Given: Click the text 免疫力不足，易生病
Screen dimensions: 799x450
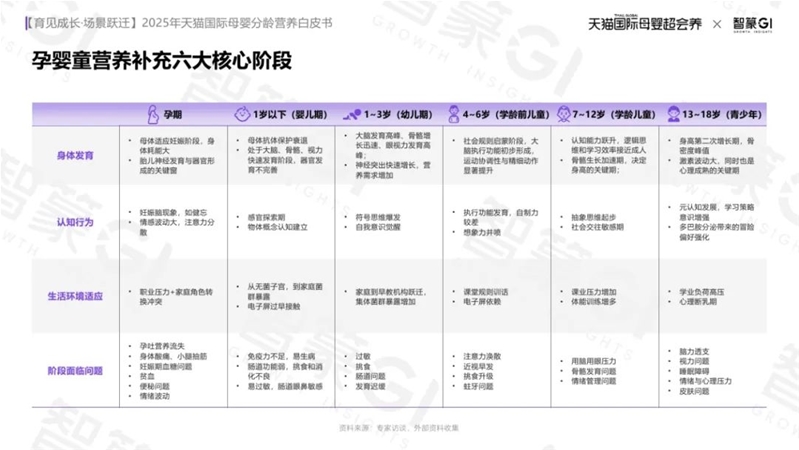Looking at the screenshot, I should click(x=281, y=357).
